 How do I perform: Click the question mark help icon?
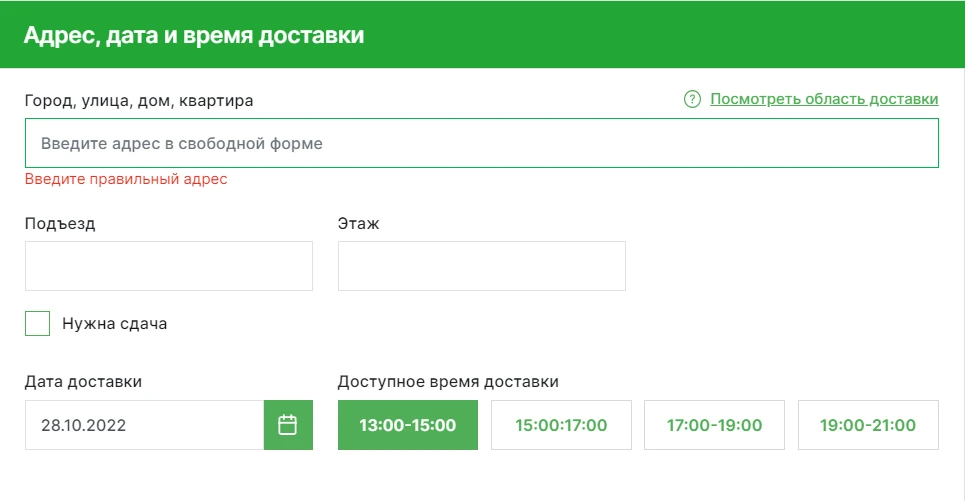tap(692, 99)
